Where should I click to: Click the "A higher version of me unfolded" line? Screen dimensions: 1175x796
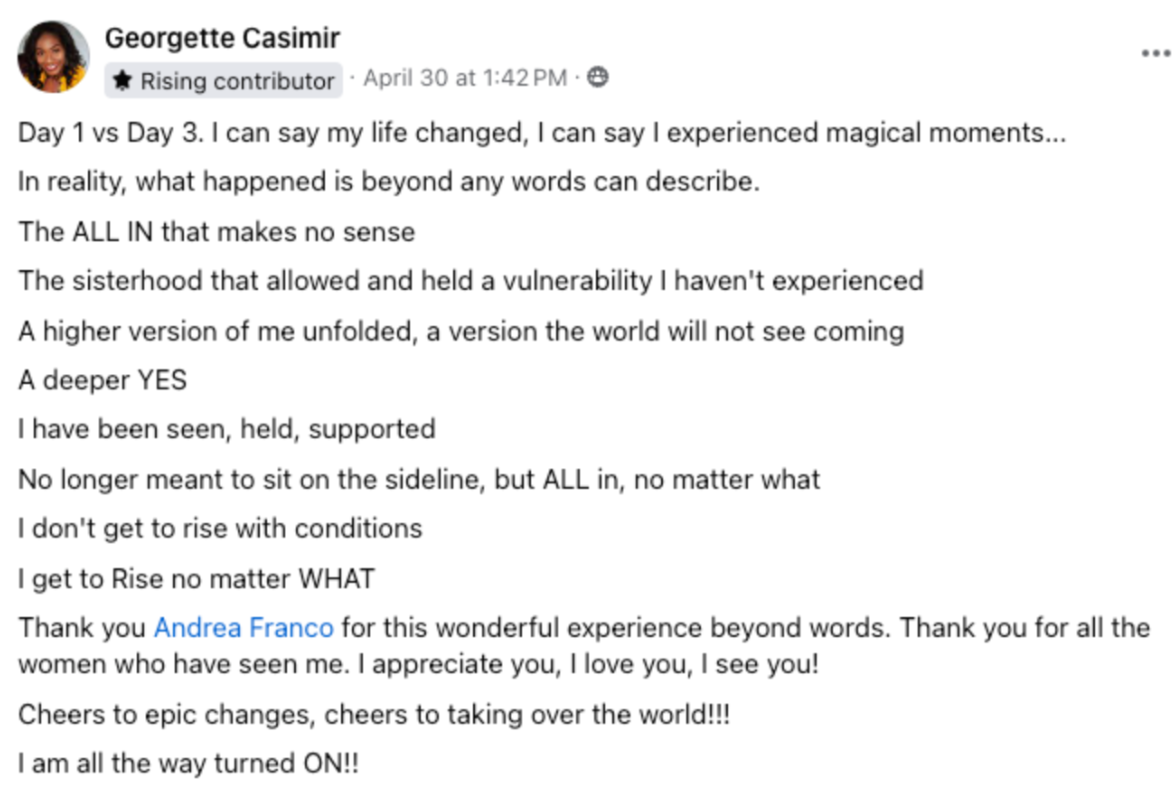(460, 331)
